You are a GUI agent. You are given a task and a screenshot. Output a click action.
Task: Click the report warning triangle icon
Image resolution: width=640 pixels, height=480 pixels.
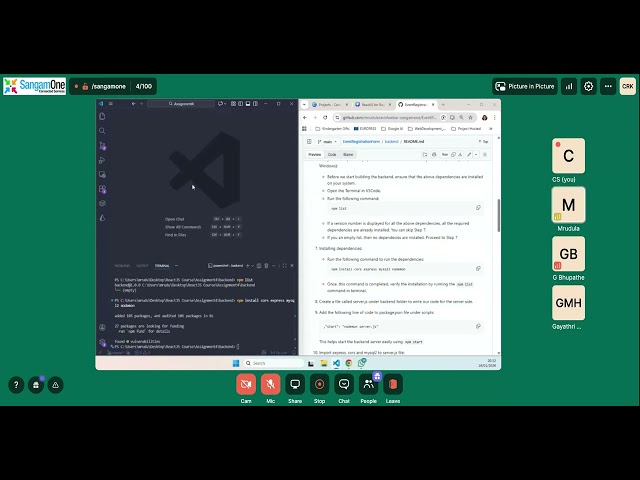click(56, 385)
